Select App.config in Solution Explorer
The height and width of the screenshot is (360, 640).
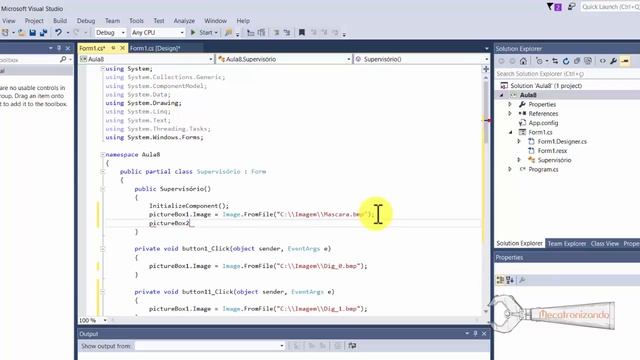click(x=543, y=123)
